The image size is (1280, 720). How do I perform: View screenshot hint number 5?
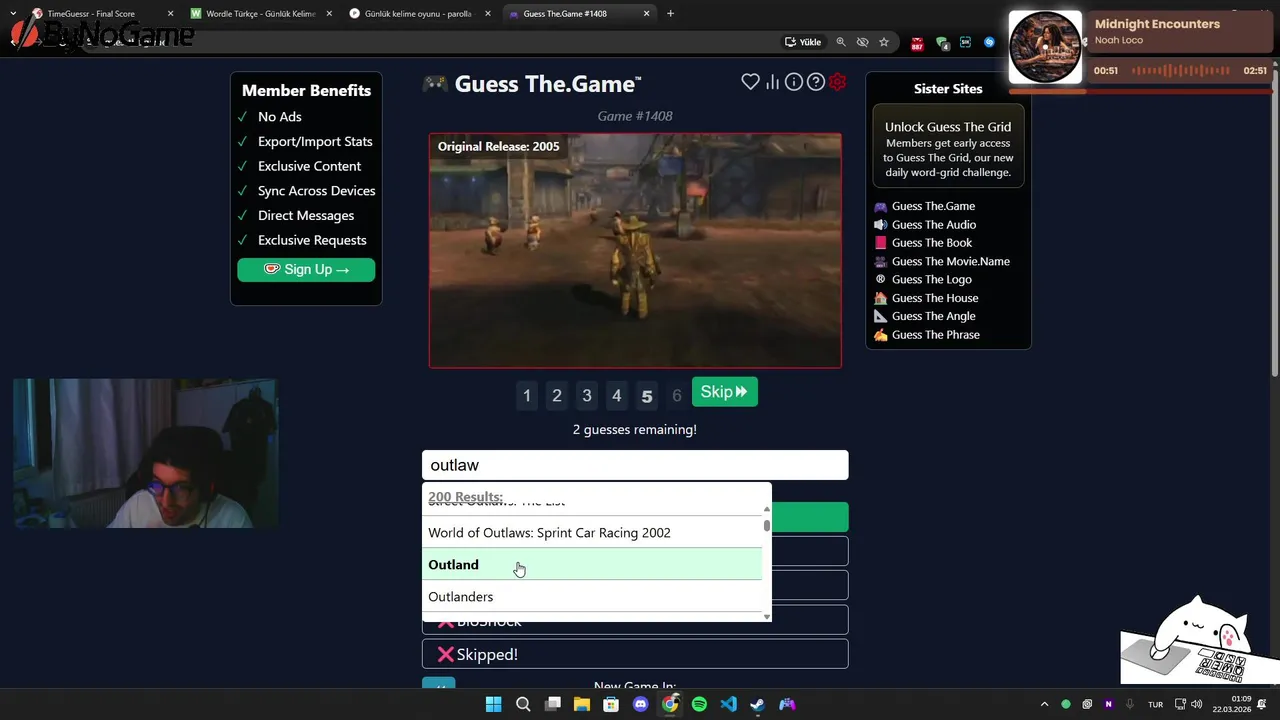tap(647, 396)
